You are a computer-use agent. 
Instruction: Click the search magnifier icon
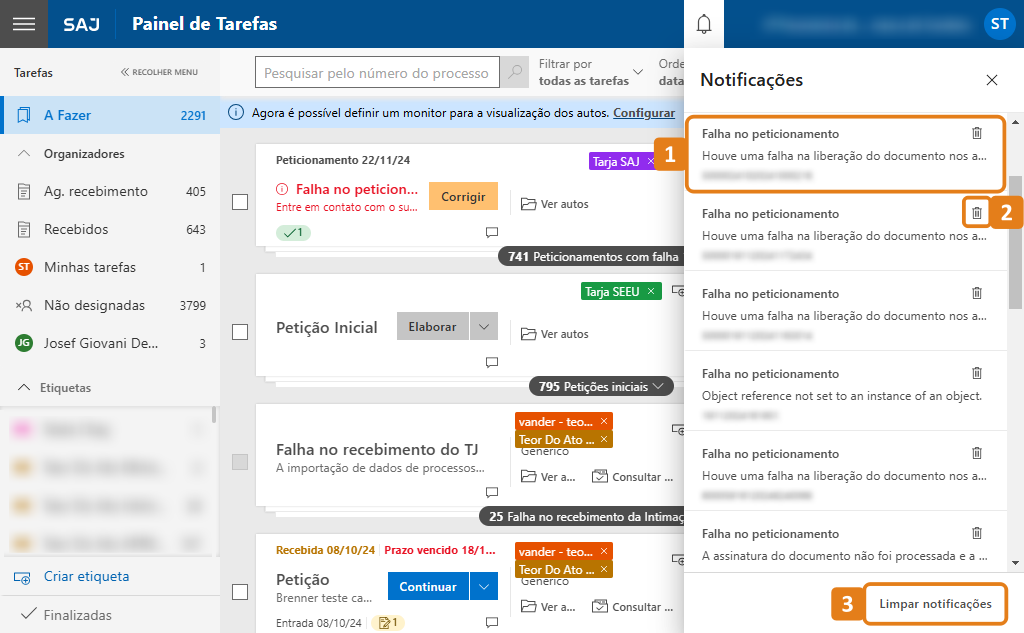coord(513,72)
